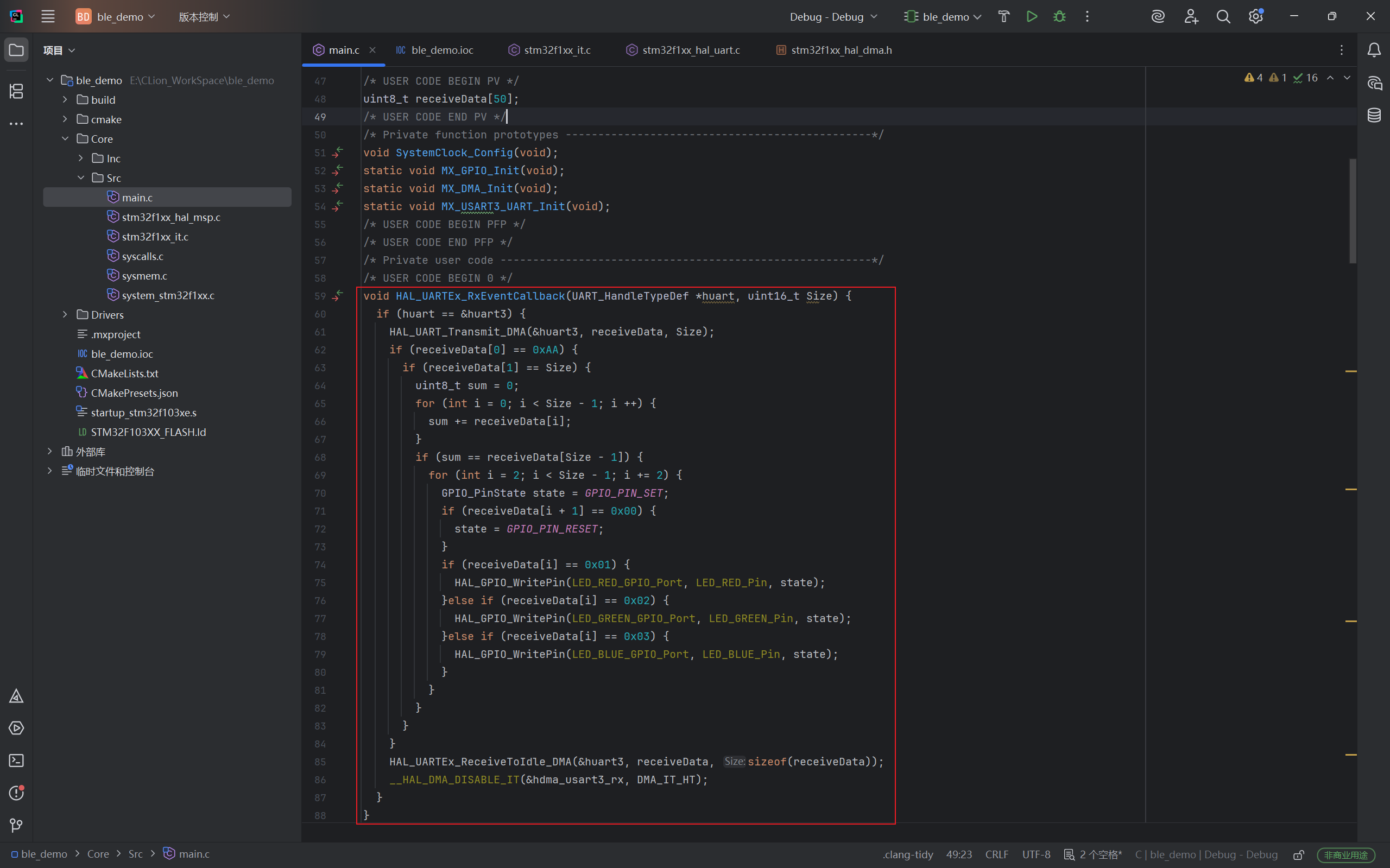
Task: Expand the Drivers folder in project tree
Action: click(65, 315)
